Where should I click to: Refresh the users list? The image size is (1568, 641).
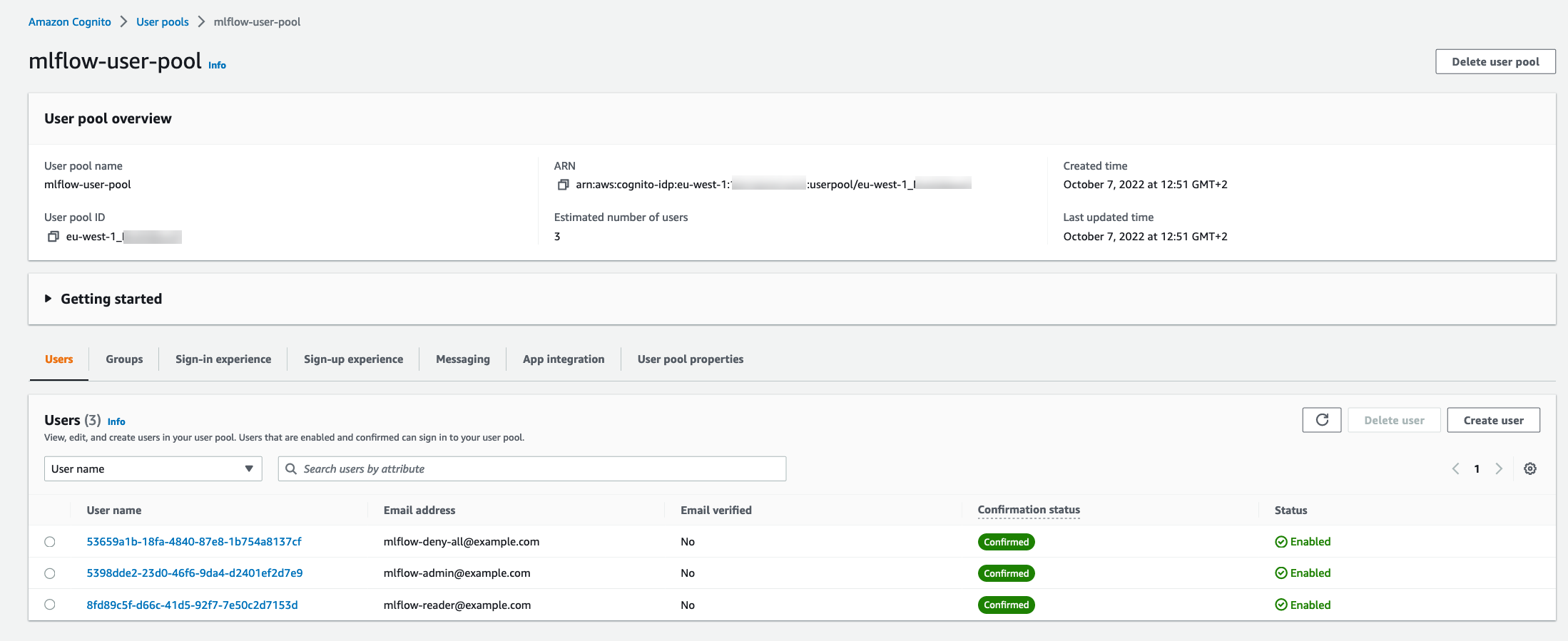[1321, 420]
